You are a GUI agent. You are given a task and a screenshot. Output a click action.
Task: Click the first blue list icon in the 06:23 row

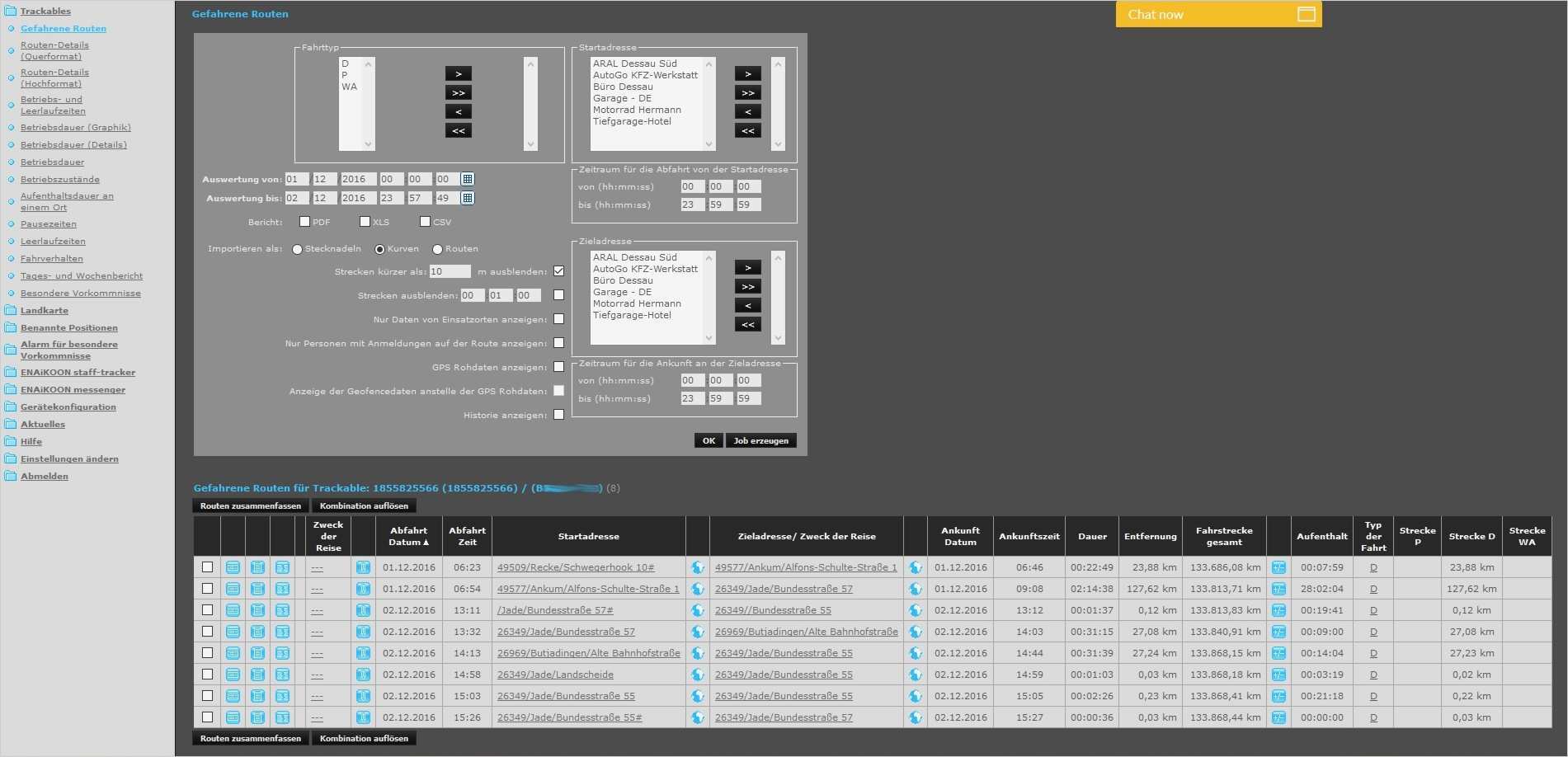point(233,567)
